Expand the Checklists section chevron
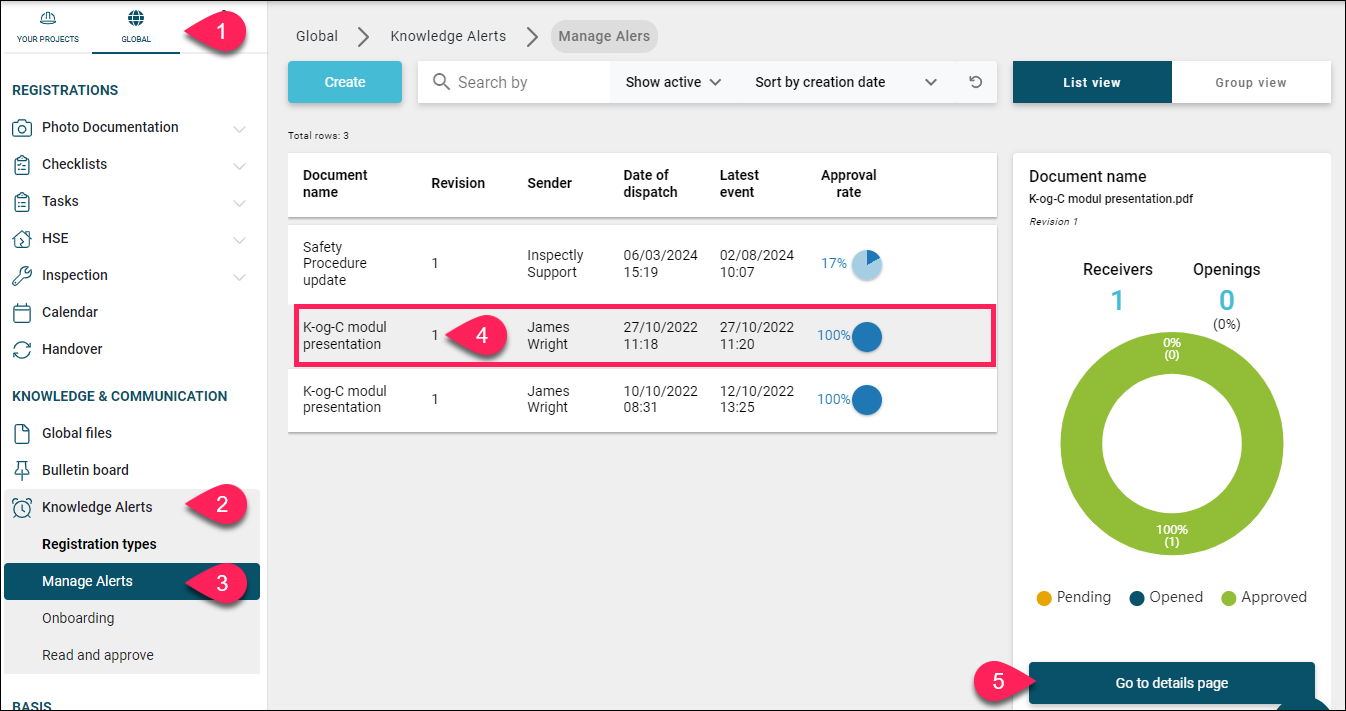 239,165
